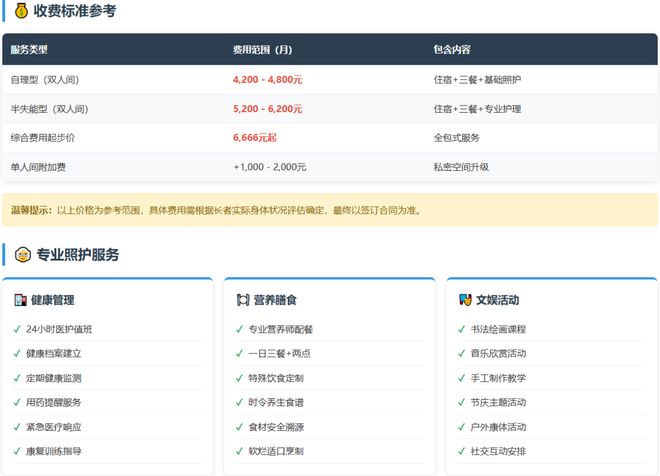Click checkmark beside 软烂适口烹制
Viewport: 660px width, 476px height.
(x=240, y=451)
